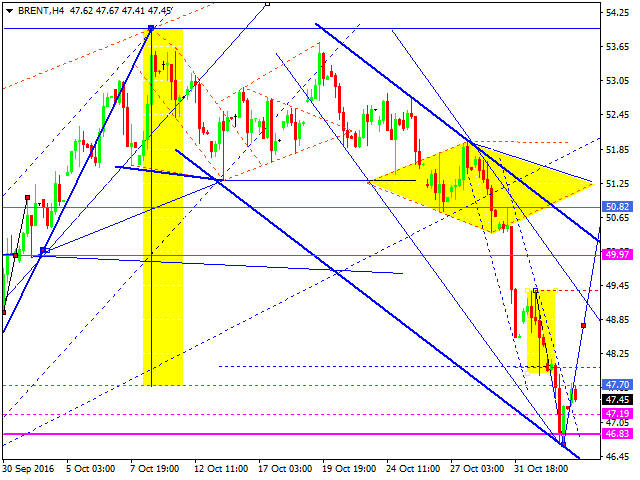This screenshot has width=640, height=480.
Task: Select the blue anchor point at the chart's highest peak
Action: coord(151,28)
